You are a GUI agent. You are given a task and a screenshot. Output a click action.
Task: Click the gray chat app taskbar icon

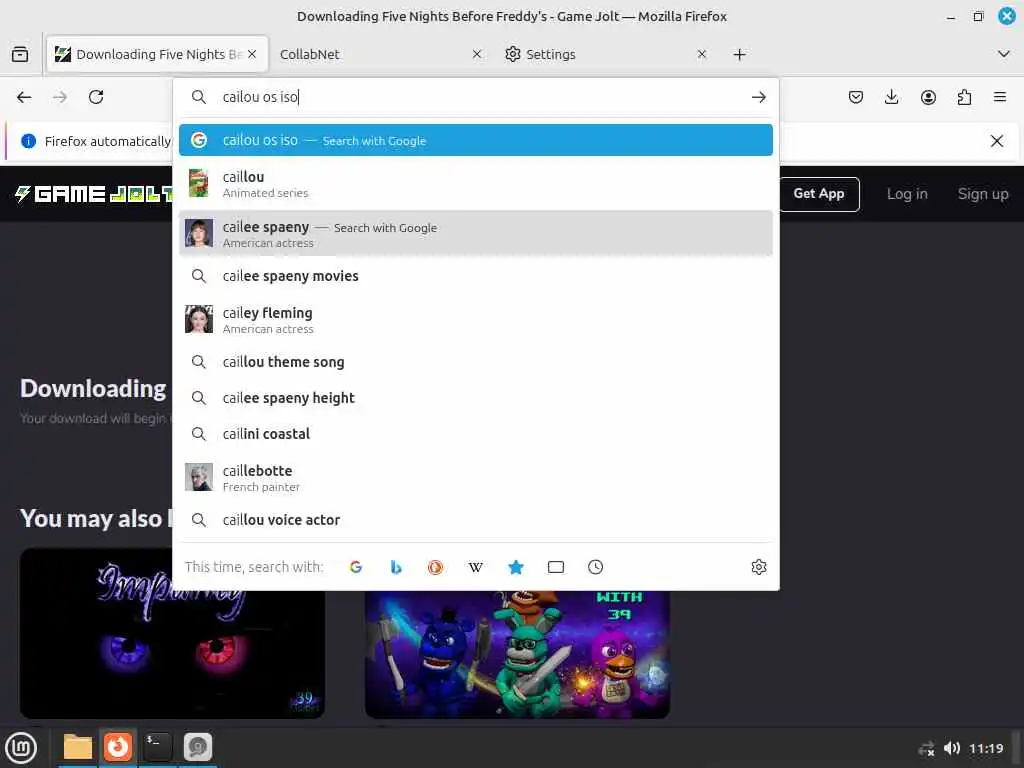coord(197,747)
